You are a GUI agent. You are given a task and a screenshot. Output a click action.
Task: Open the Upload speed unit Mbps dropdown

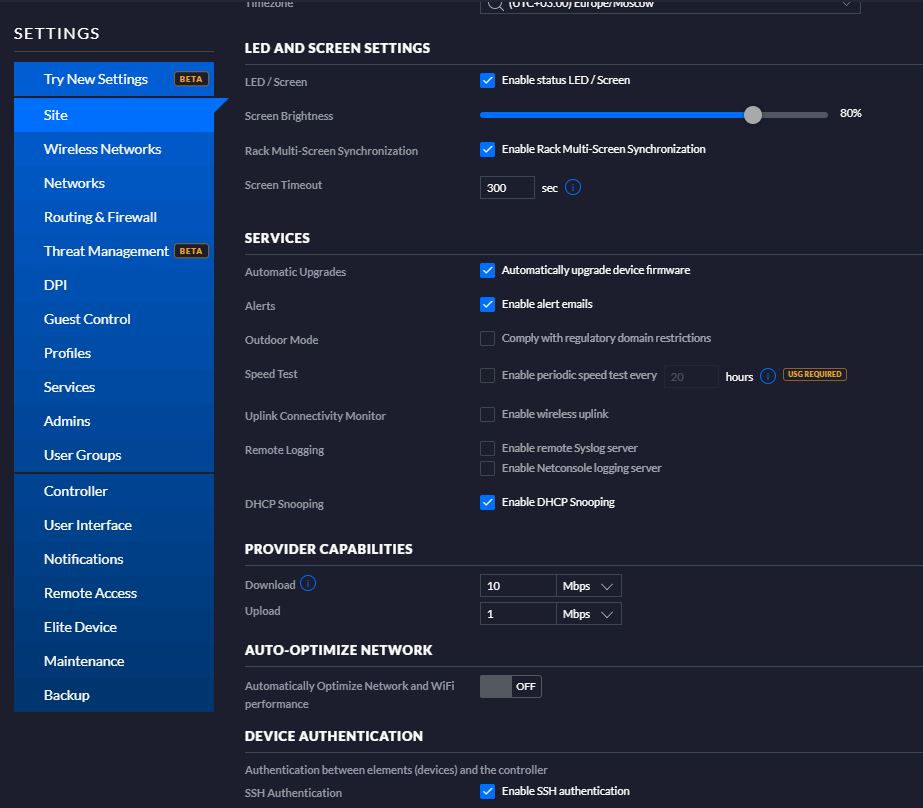click(589, 614)
